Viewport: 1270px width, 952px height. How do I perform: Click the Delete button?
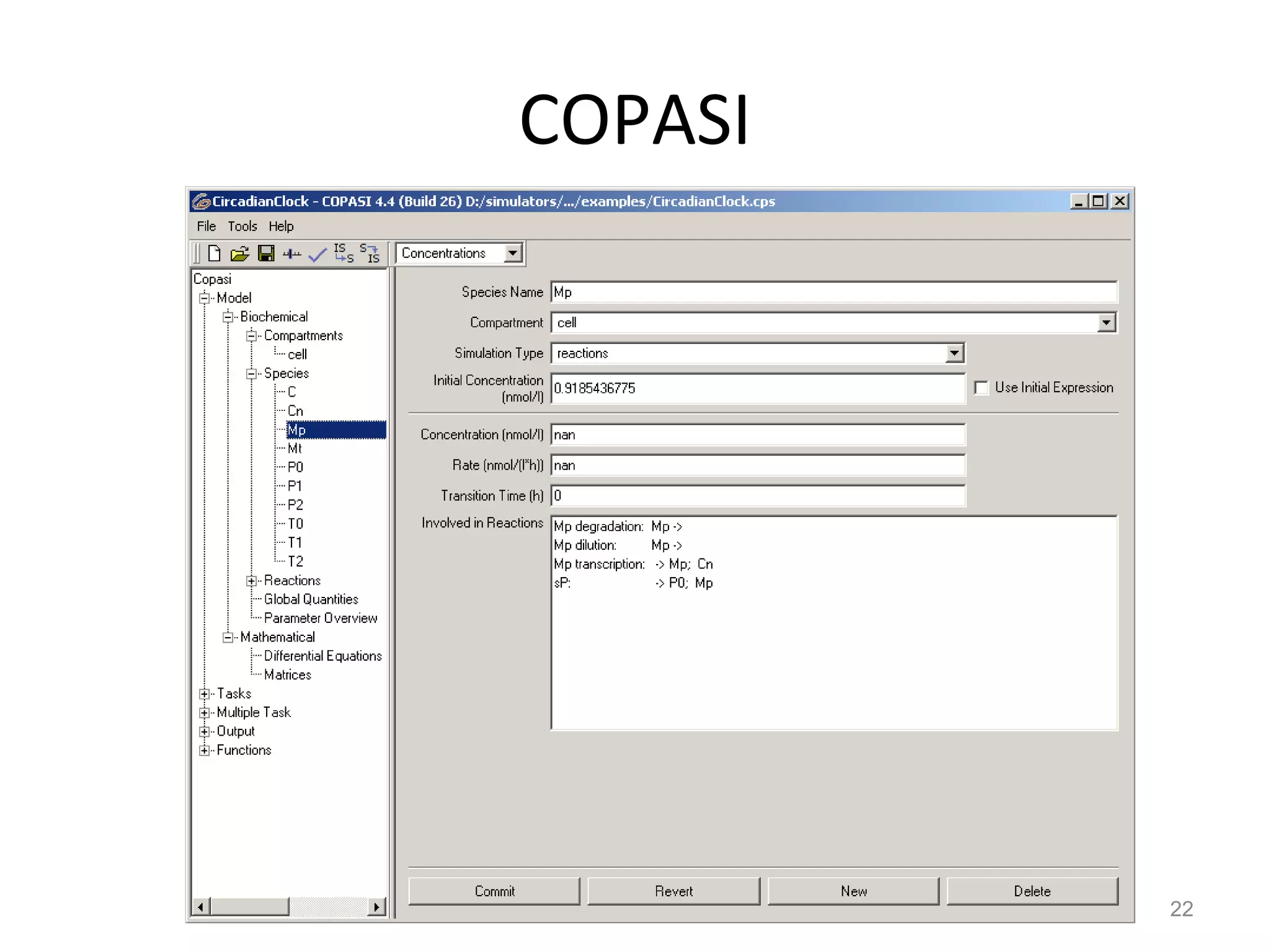pos(1032,891)
